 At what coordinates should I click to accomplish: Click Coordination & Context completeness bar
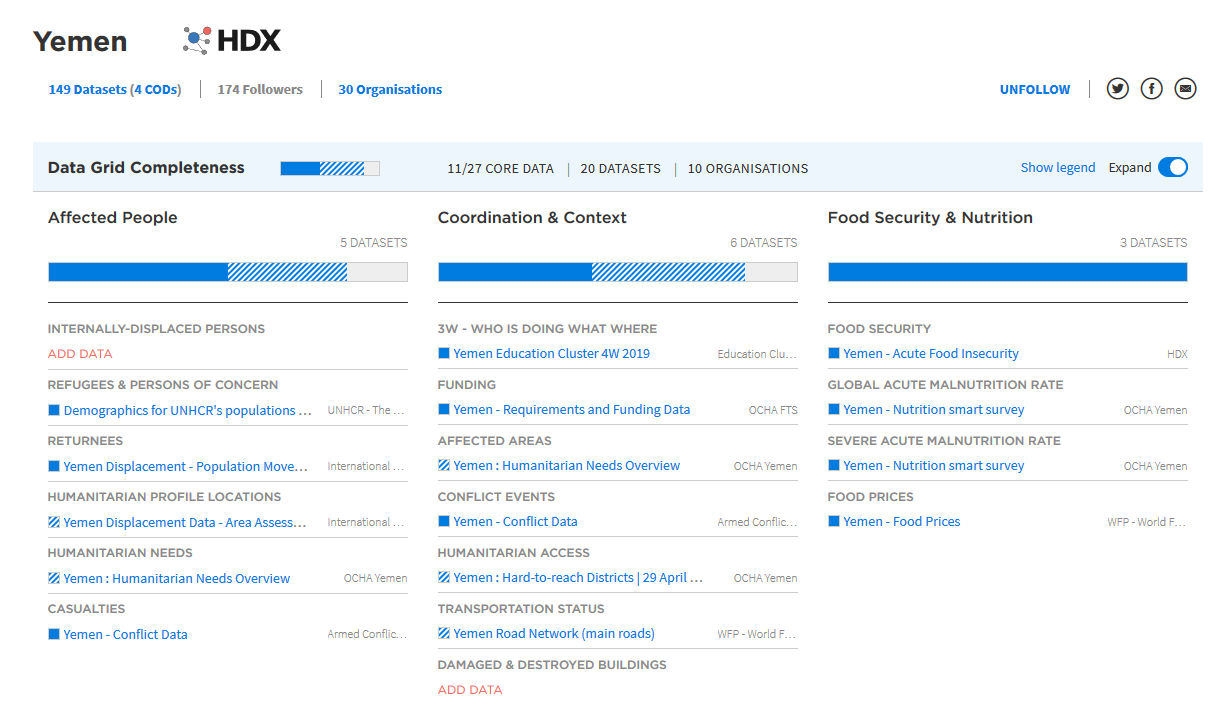(x=618, y=272)
